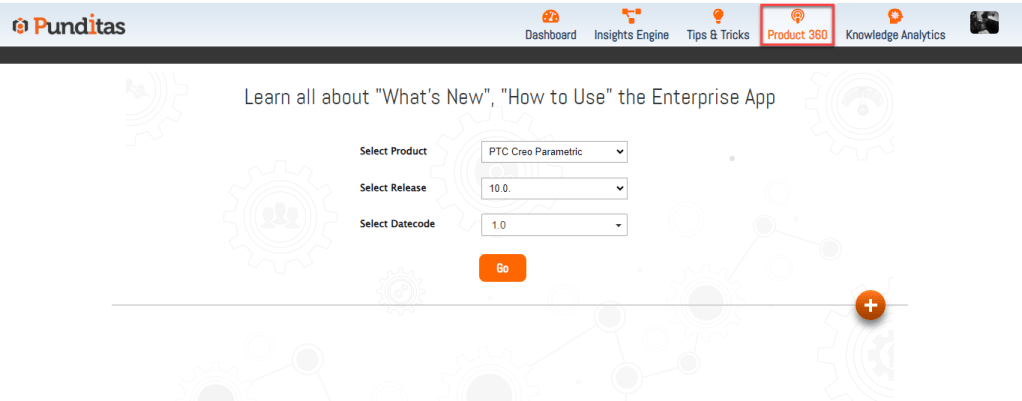Select the Tips & Tricks text label
This screenshot has width=1022, height=401.
click(x=717, y=35)
